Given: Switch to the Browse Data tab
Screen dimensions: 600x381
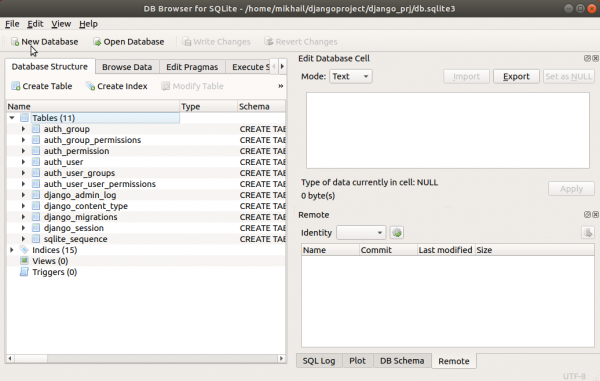Looking at the screenshot, I should (x=127, y=67).
